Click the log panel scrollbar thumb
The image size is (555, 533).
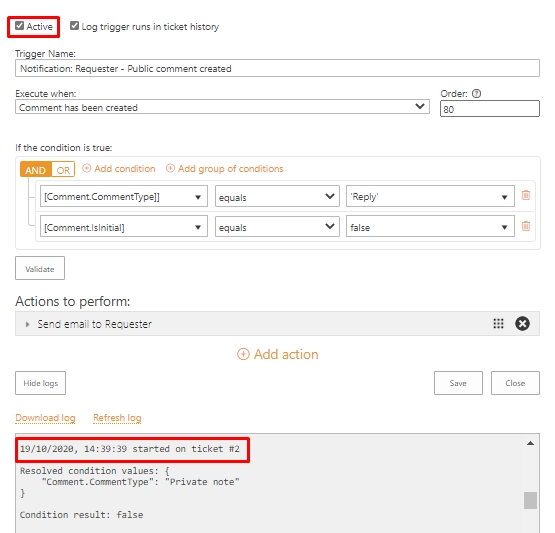coord(530,500)
